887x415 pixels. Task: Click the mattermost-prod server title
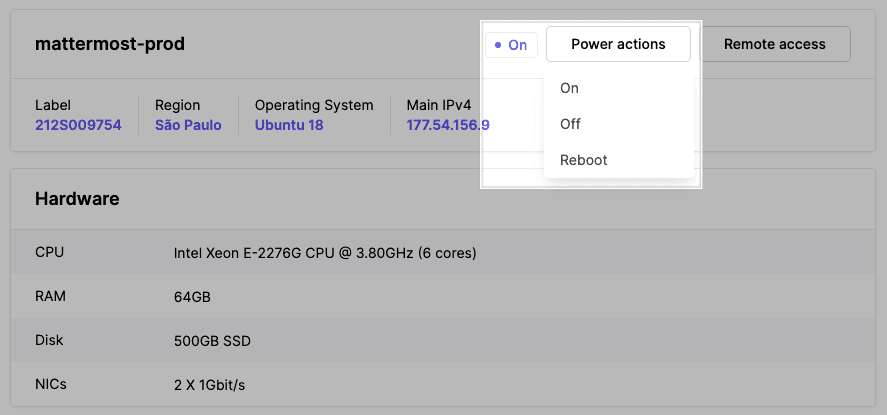pyautogui.click(x=110, y=44)
